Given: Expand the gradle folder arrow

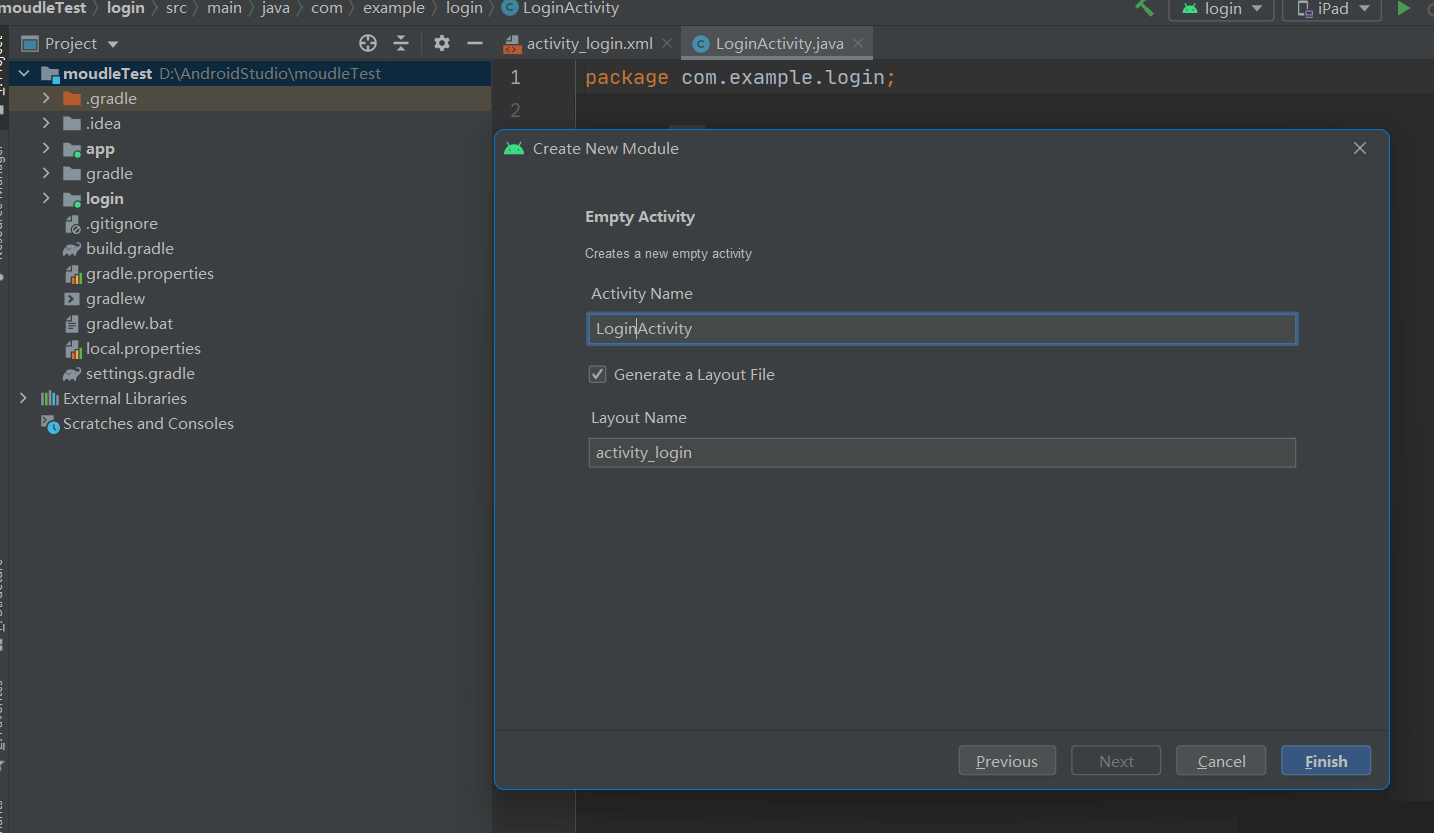Looking at the screenshot, I should click(46, 173).
